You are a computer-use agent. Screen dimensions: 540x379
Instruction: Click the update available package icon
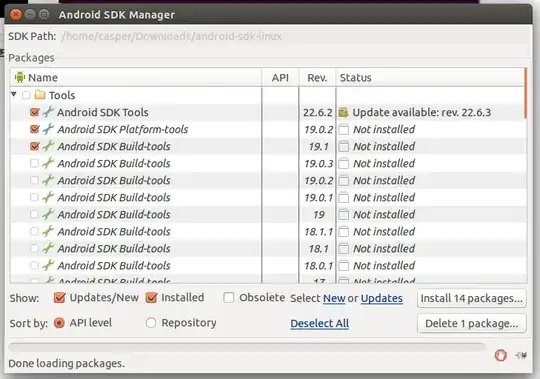click(343, 113)
